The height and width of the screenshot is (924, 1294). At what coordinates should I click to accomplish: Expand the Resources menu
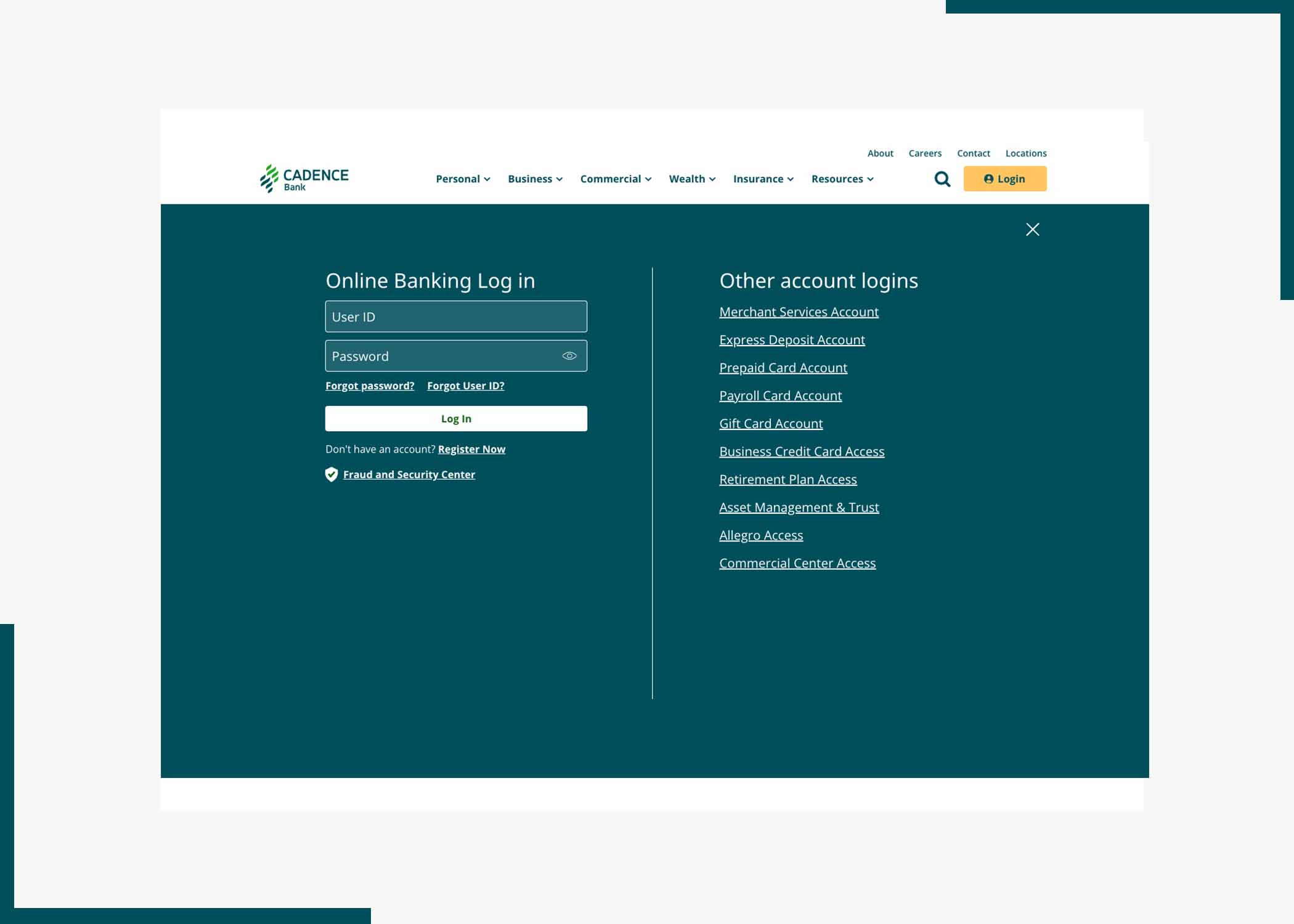click(842, 179)
